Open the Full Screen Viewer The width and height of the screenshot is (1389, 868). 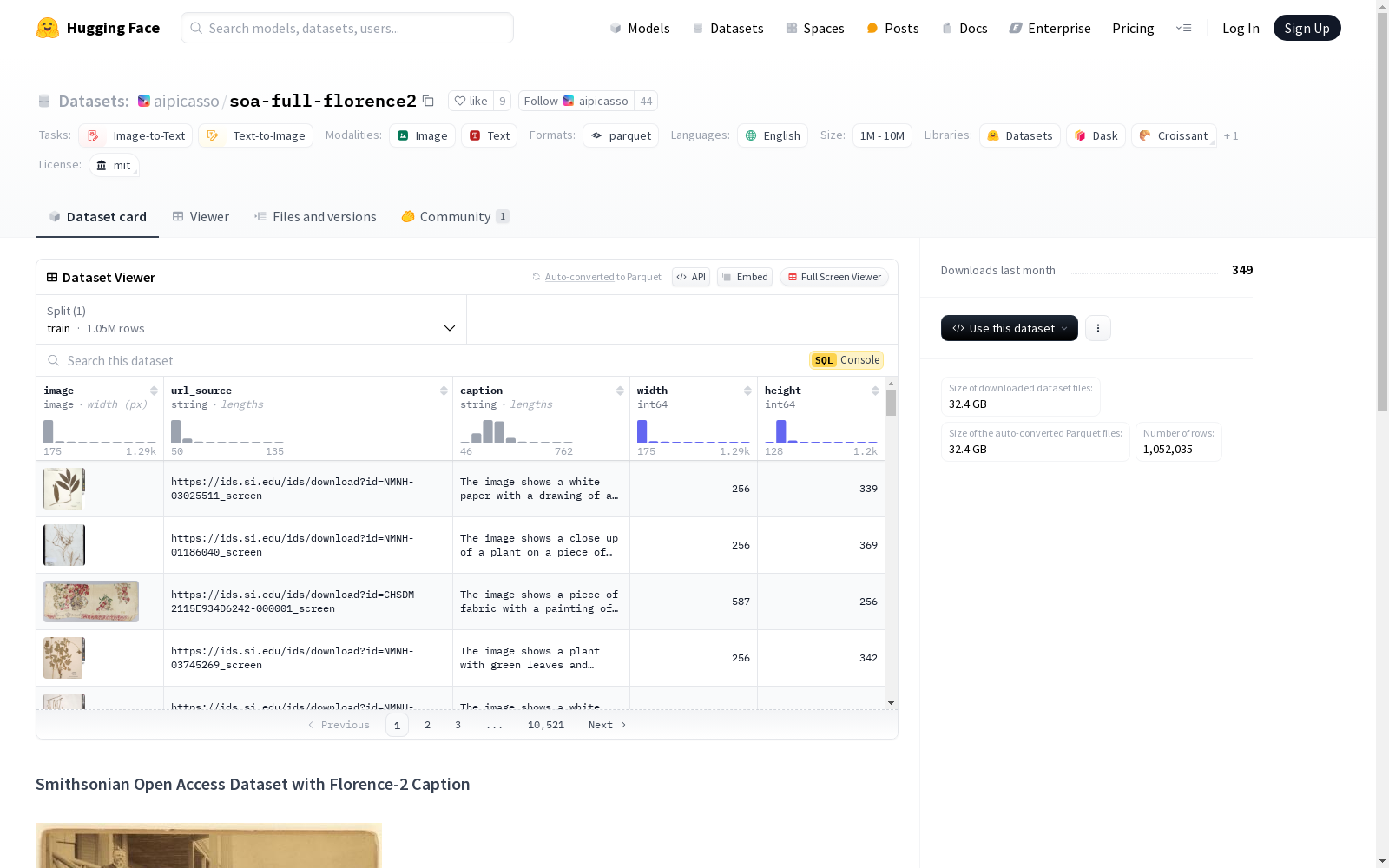[834, 277]
